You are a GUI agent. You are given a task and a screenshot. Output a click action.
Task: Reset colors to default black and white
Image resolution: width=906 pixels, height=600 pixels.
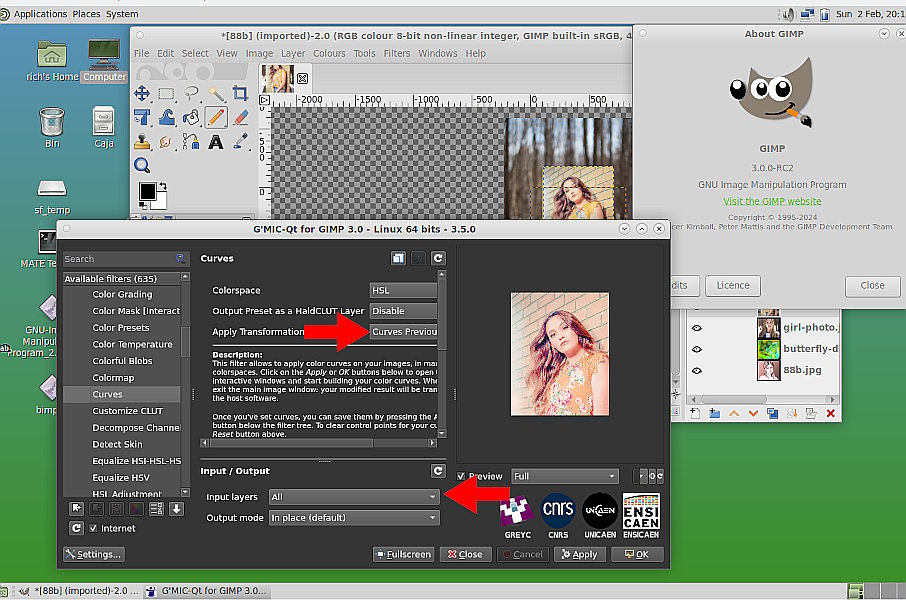(x=143, y=205)
